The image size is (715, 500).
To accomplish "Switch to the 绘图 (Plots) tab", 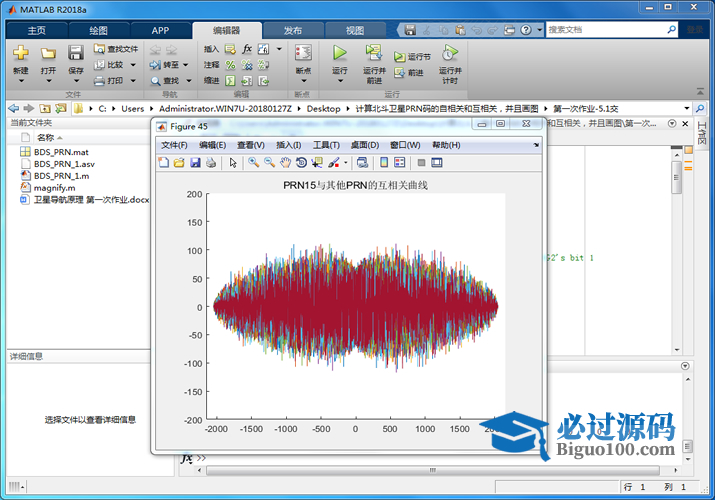I will 98,31.
